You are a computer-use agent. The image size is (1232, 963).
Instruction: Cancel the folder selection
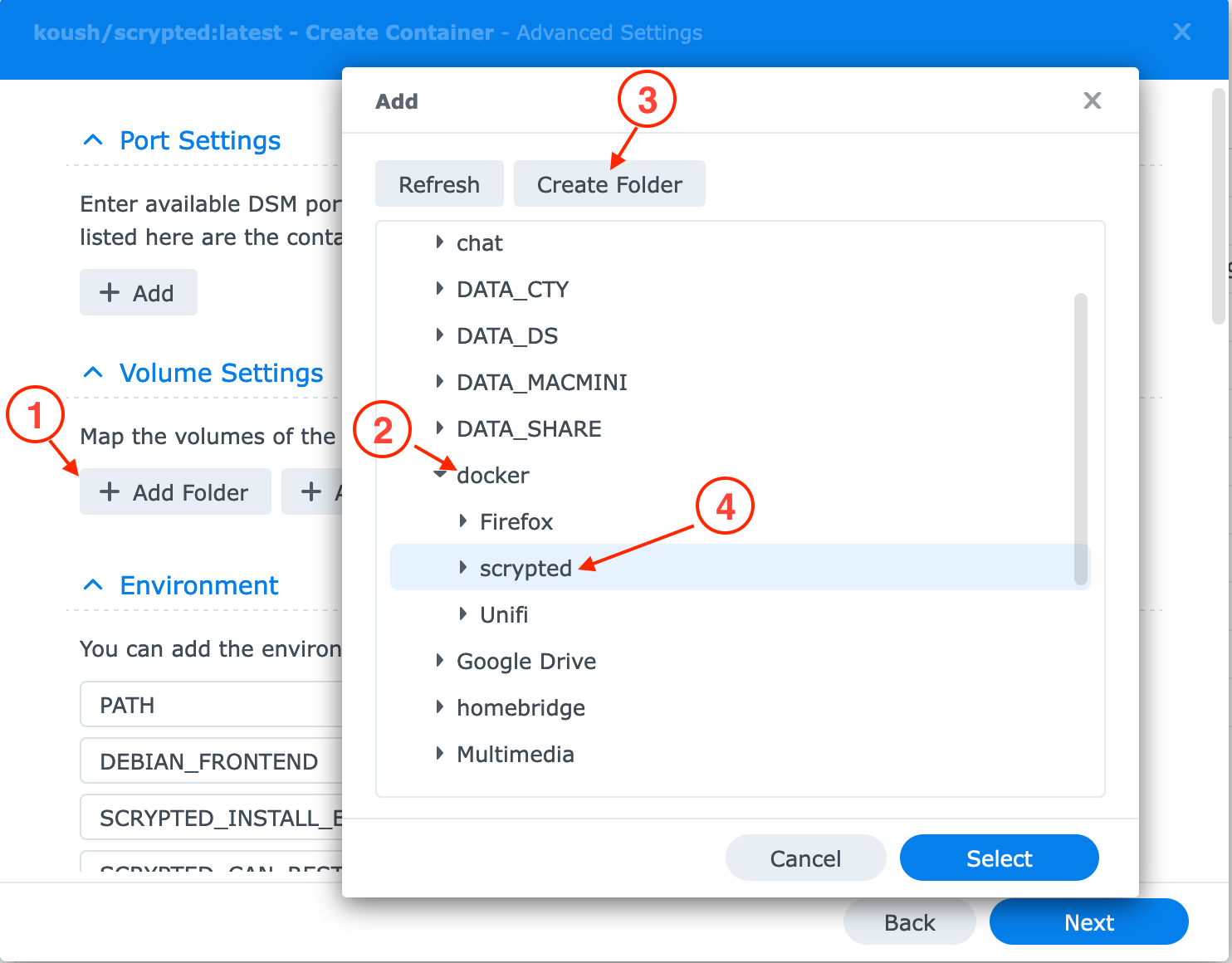805,858
